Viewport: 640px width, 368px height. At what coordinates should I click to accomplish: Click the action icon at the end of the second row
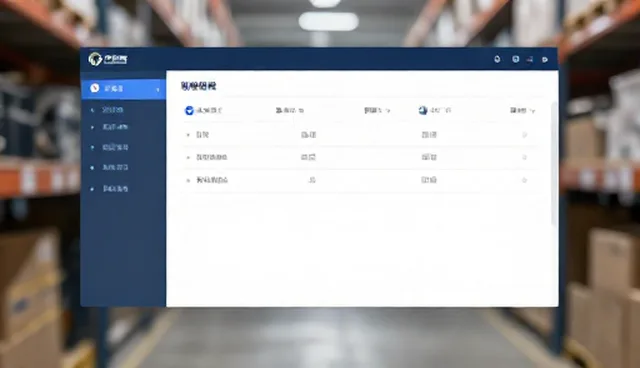click(x=525, y=157)
